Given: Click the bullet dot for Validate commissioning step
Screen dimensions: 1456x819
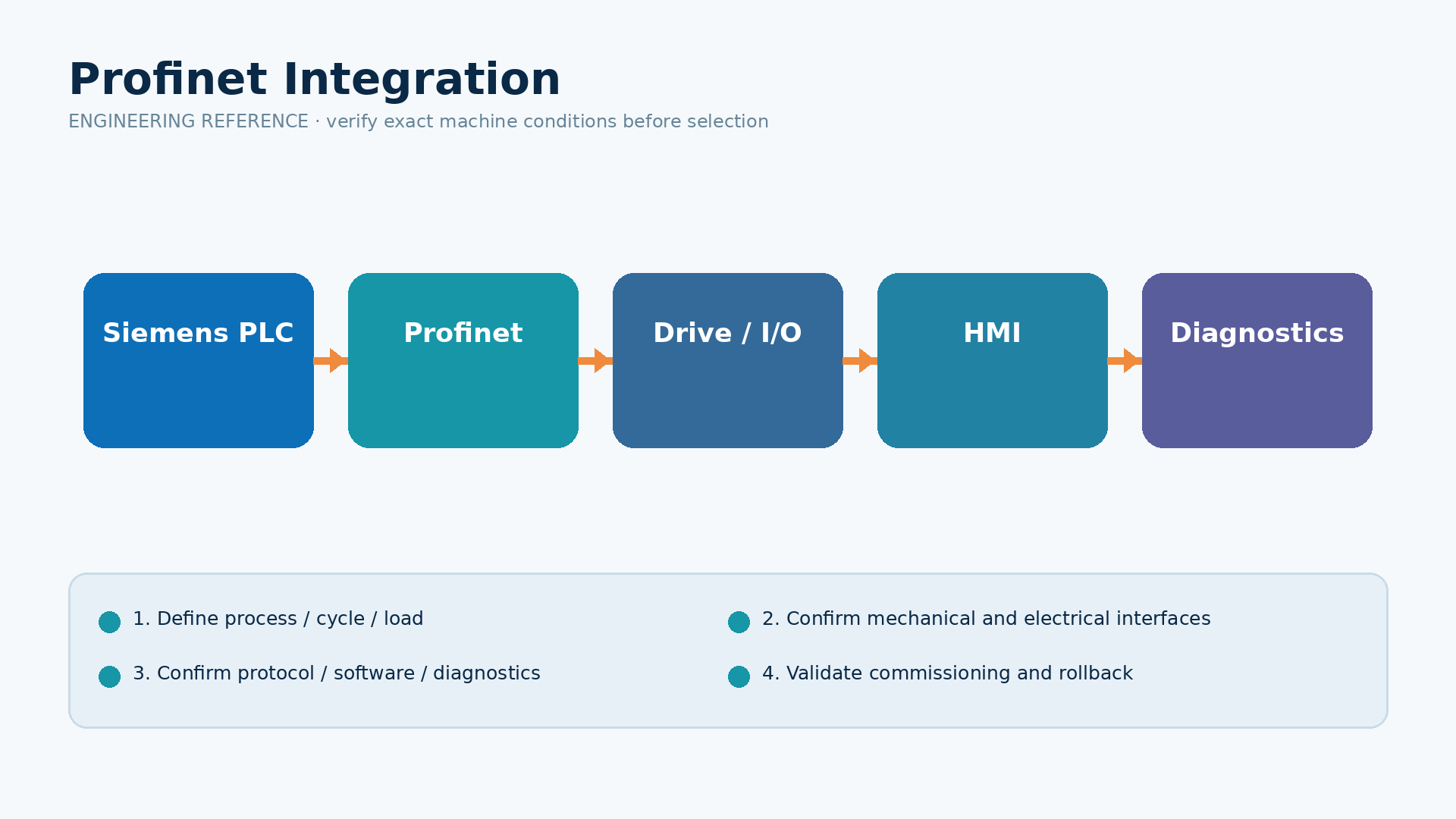Looking at the screenshot, I should [739, 676].
